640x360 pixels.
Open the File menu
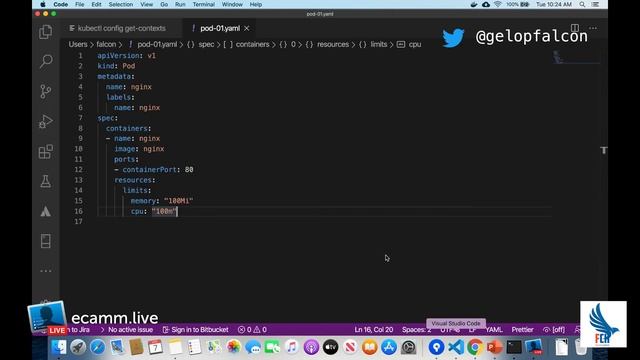click(80, 4)
